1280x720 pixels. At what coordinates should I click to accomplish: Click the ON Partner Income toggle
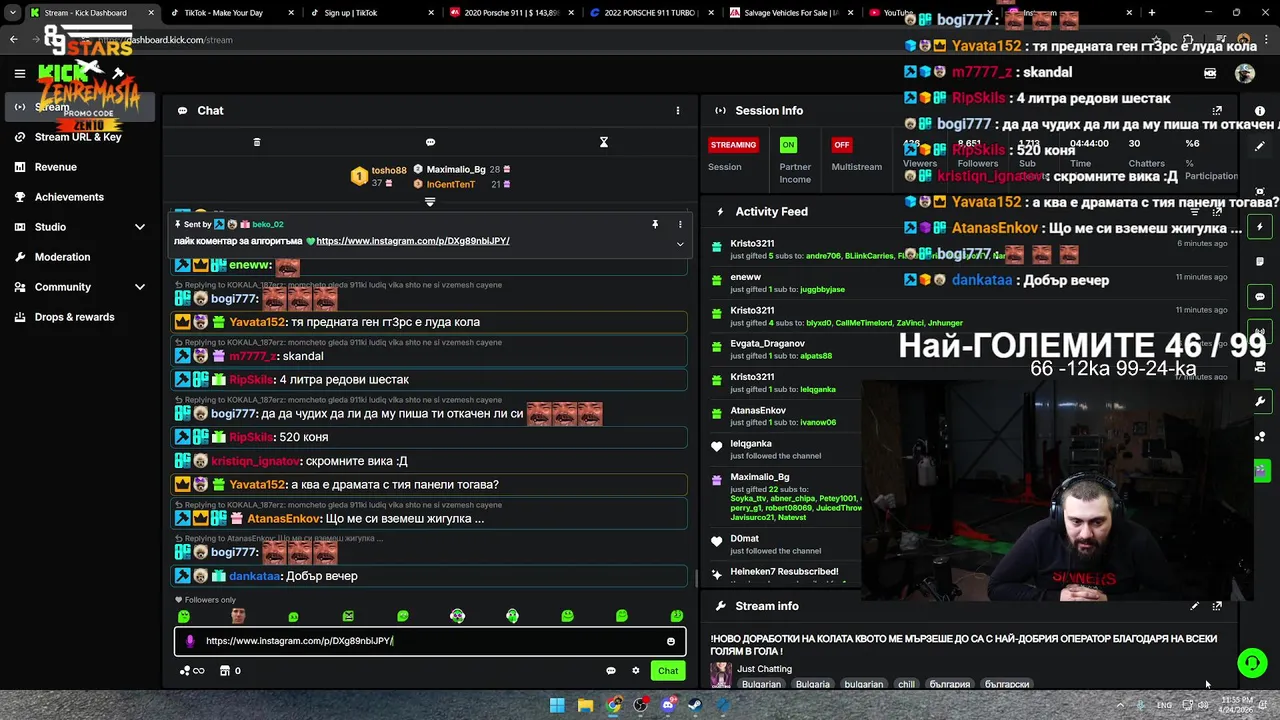[789, 145]
